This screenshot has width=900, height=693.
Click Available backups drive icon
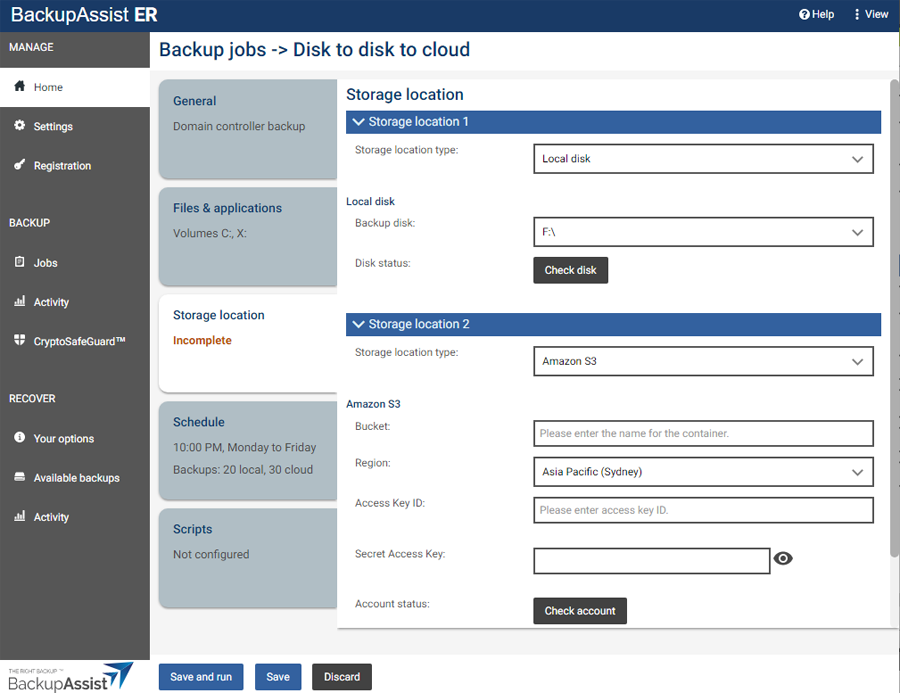tap(20, 477)
